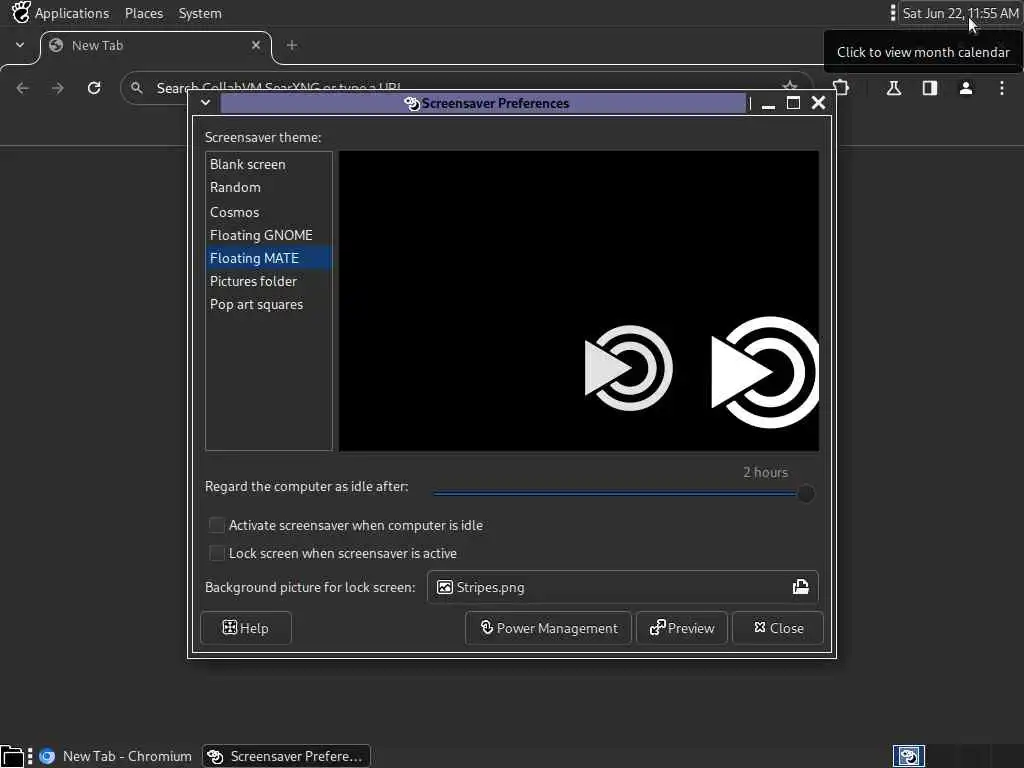The image size is (1024, 768).
Task: Open Chromium profile icon
Action: click(x=966, y=88)
